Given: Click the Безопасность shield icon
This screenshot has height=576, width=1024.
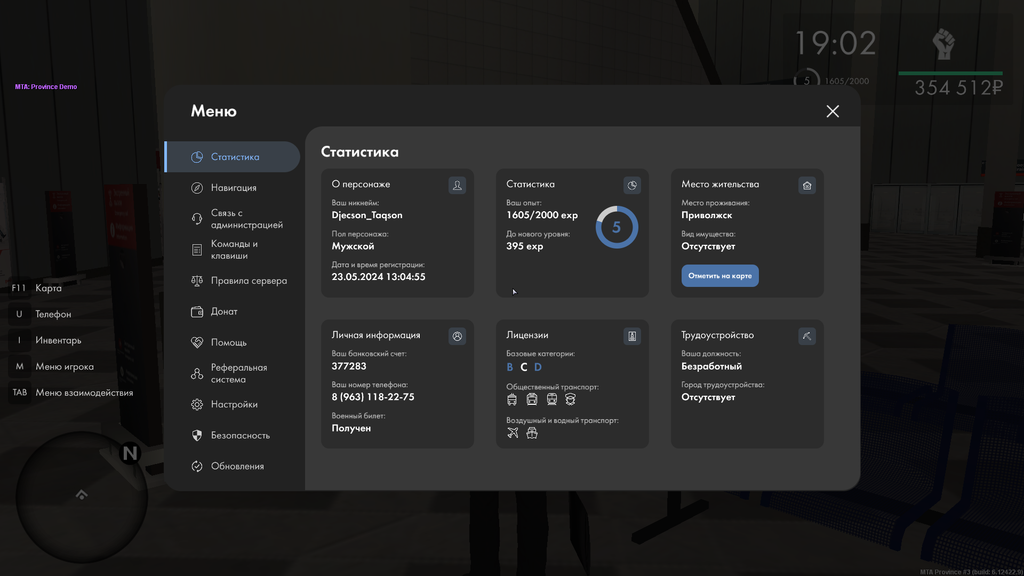Looking at the screenshot, I should pyautogui.click(x=197, y=436).
